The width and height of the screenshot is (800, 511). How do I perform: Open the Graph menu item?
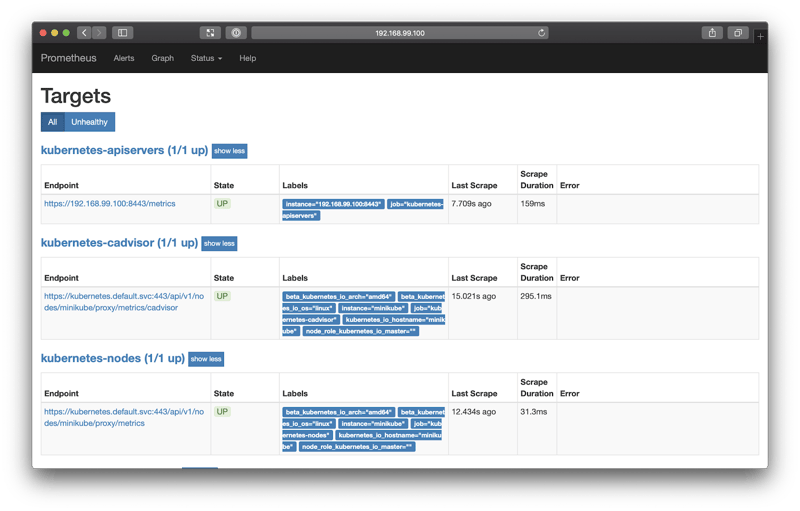pyautogui.click(x=162, y=58)
